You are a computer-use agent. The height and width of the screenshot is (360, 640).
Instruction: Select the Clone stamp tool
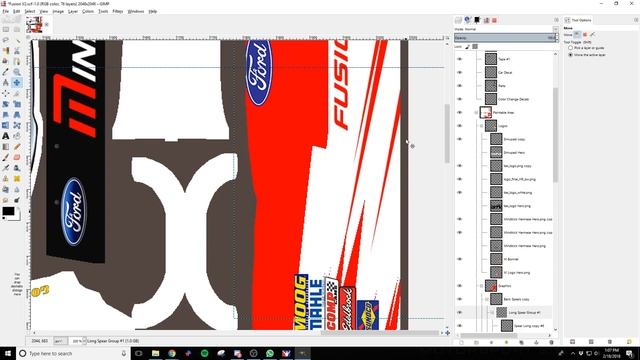6,178
